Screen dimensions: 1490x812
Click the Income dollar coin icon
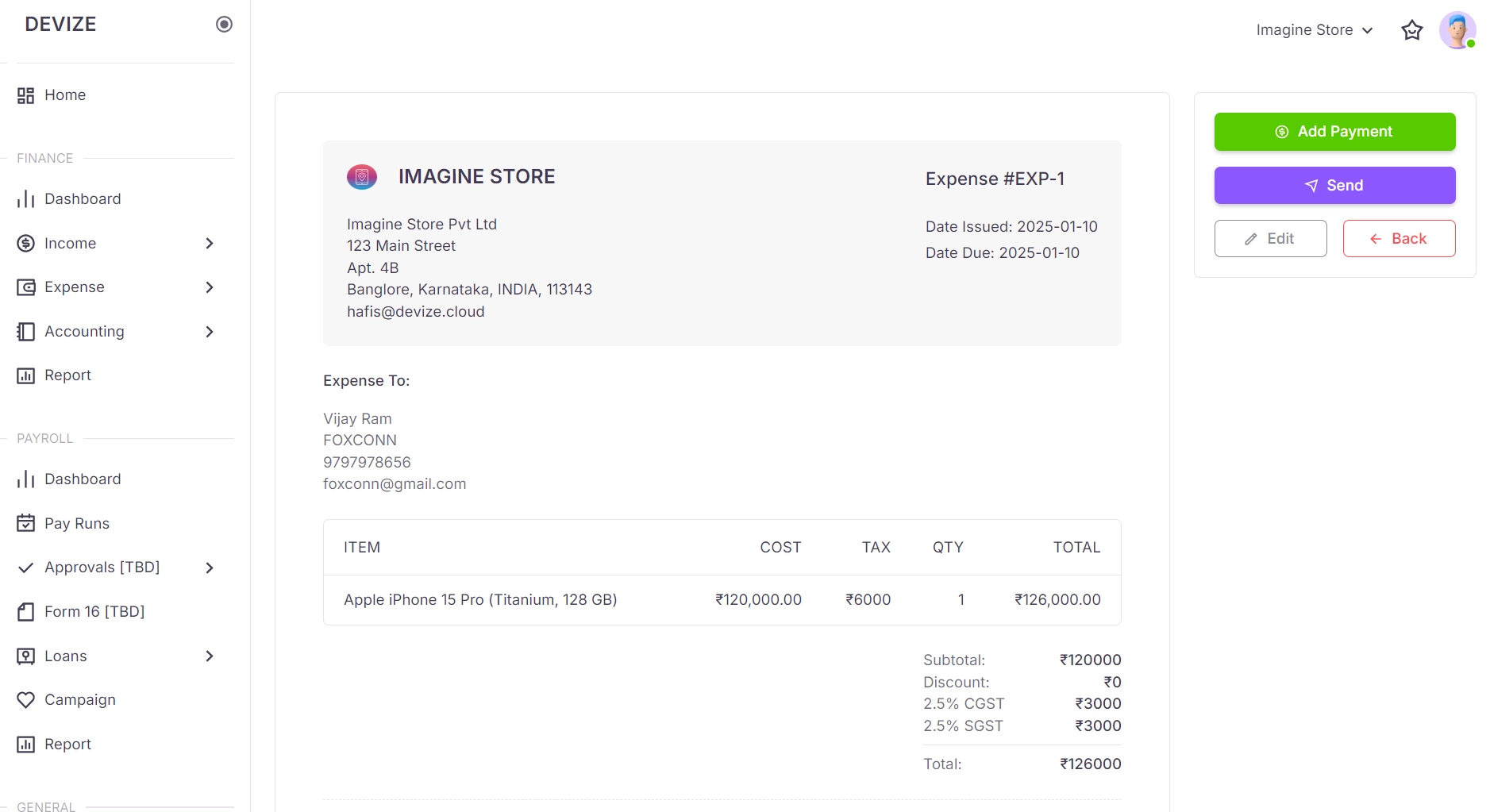tap(26, 244)
